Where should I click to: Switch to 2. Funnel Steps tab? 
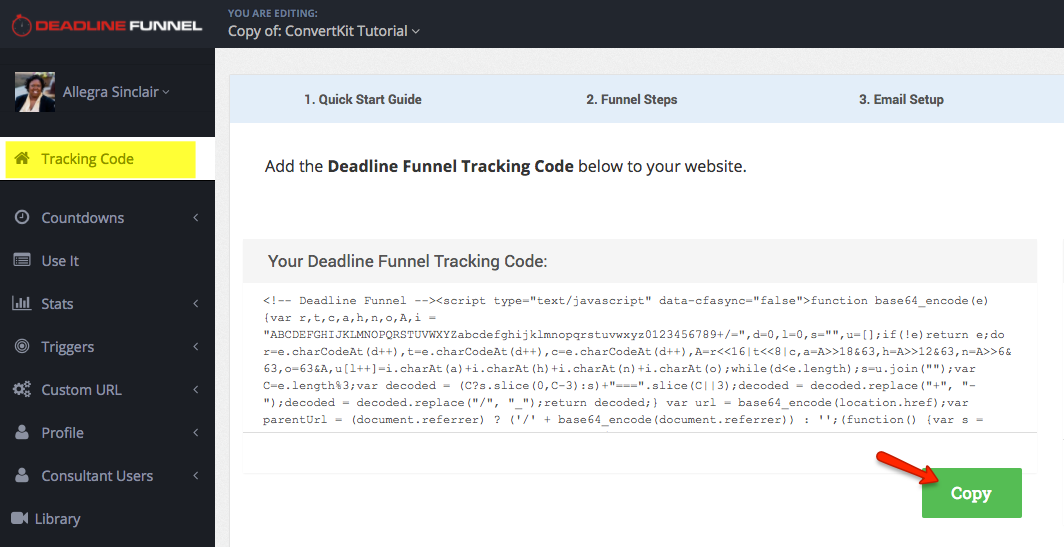point(632,99)
